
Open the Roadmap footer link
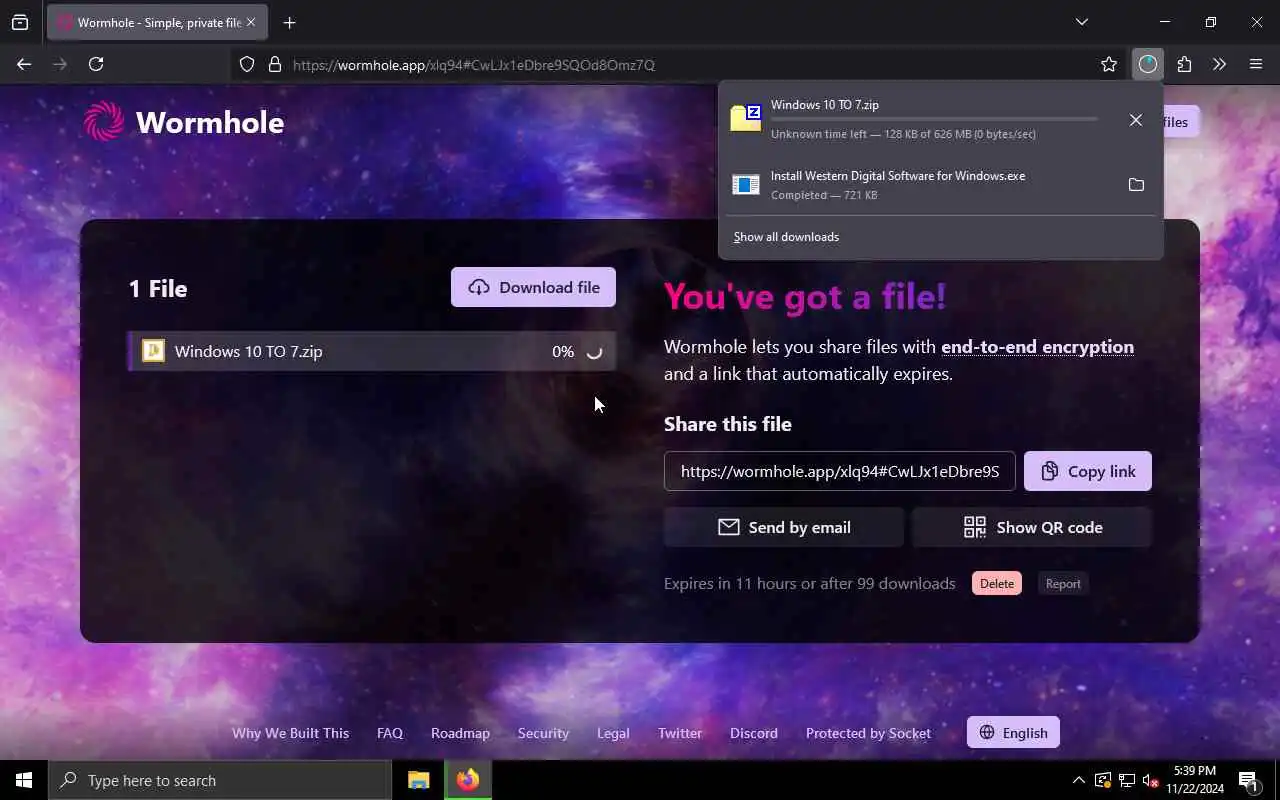(x=460, y=733)
